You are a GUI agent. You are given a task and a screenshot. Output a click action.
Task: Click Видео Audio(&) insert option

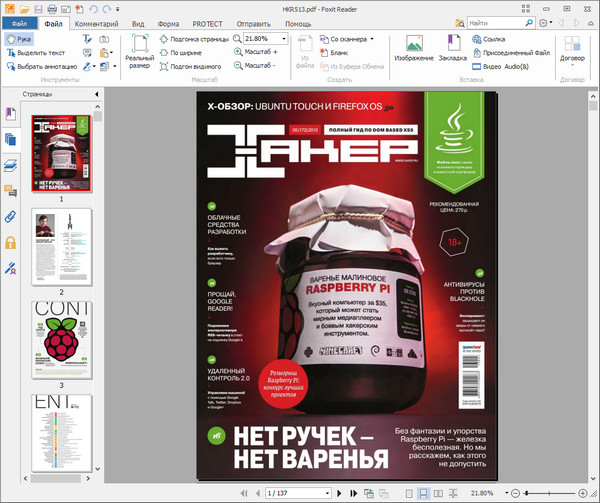pos(500,67)
